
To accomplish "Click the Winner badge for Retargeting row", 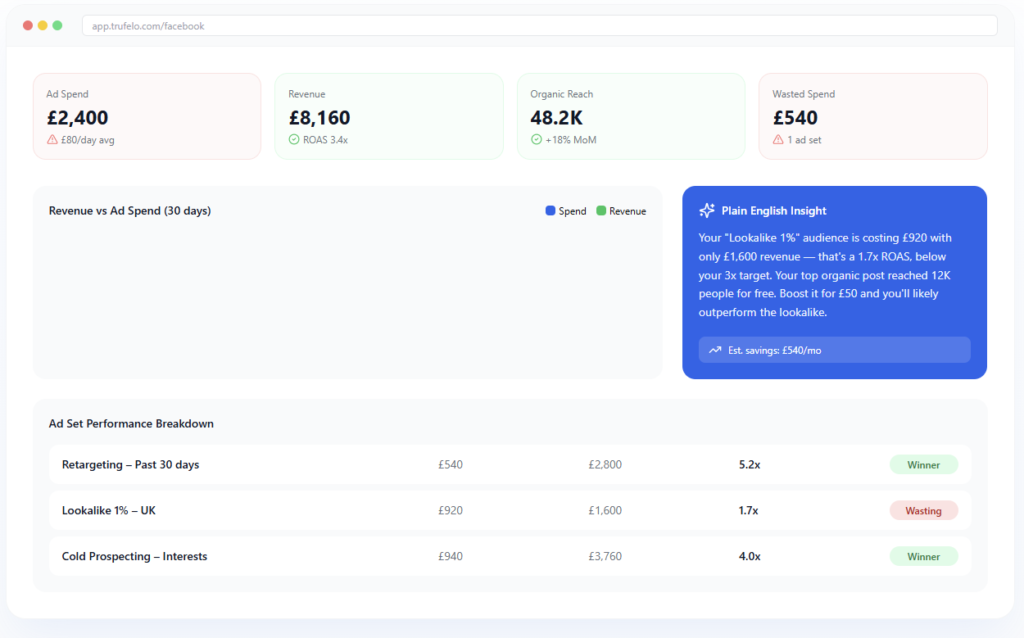I will pos(923,465).
